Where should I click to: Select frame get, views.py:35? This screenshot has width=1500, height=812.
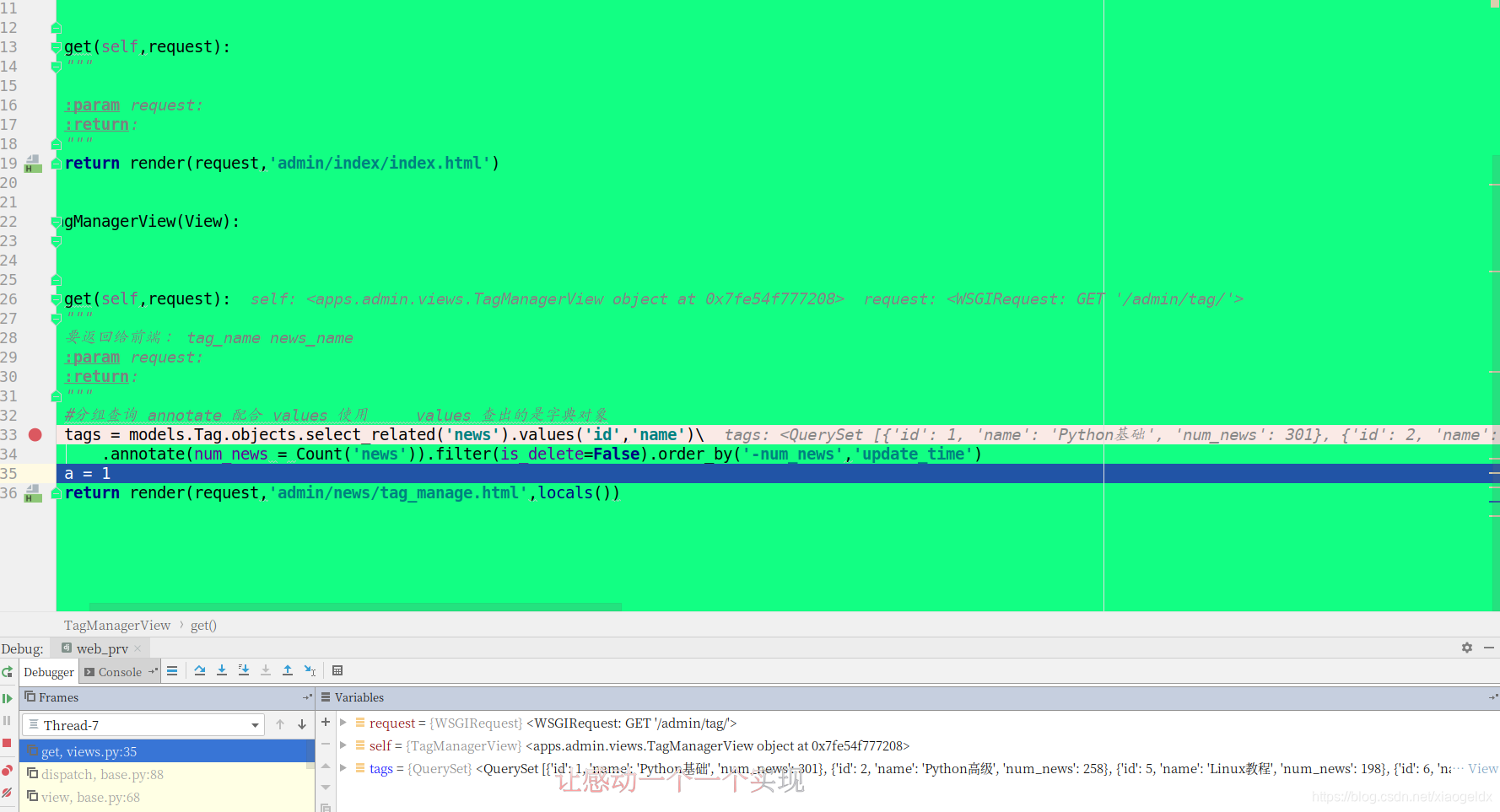tap(167, 751)
